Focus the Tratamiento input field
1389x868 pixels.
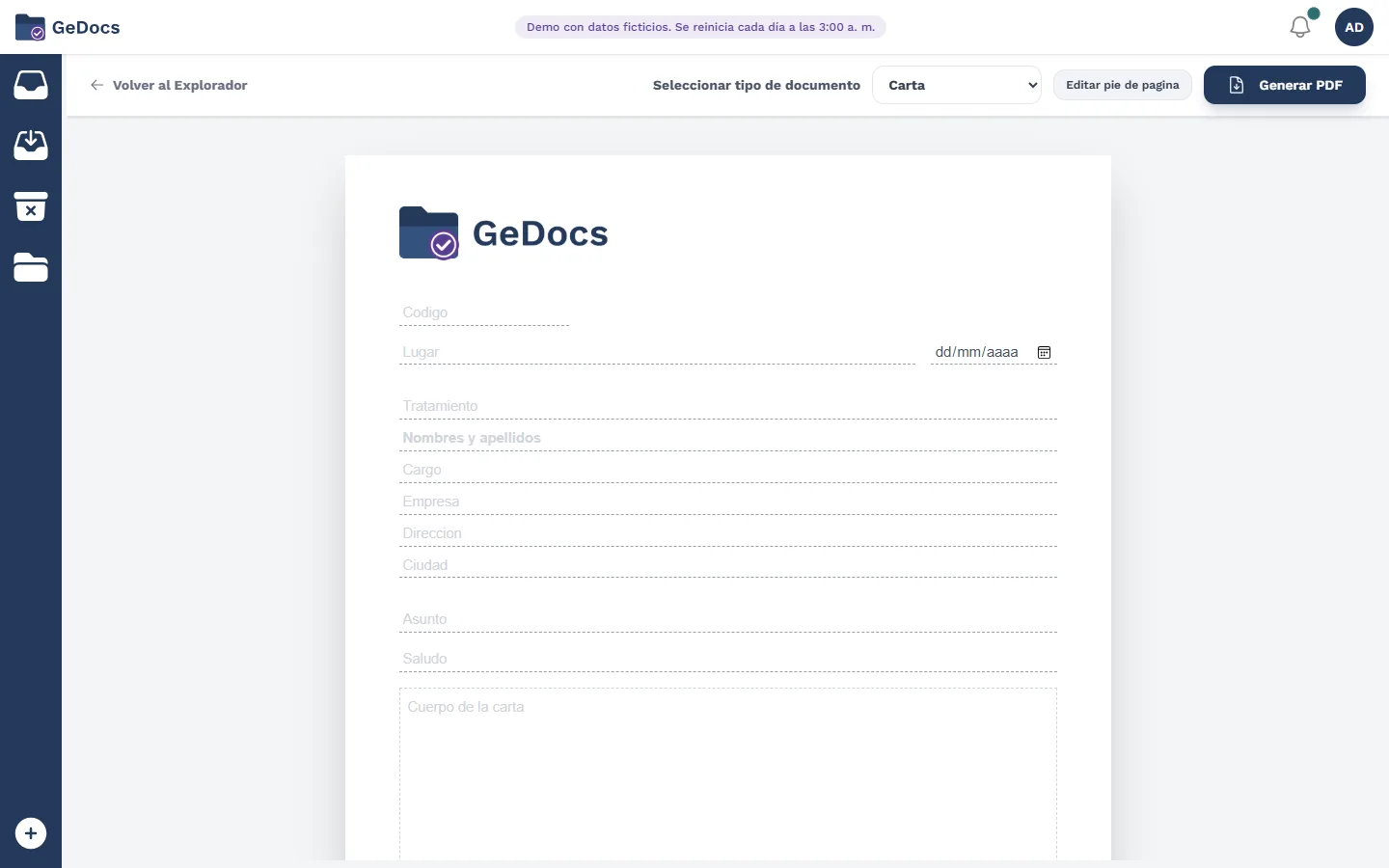pos(728,406)
